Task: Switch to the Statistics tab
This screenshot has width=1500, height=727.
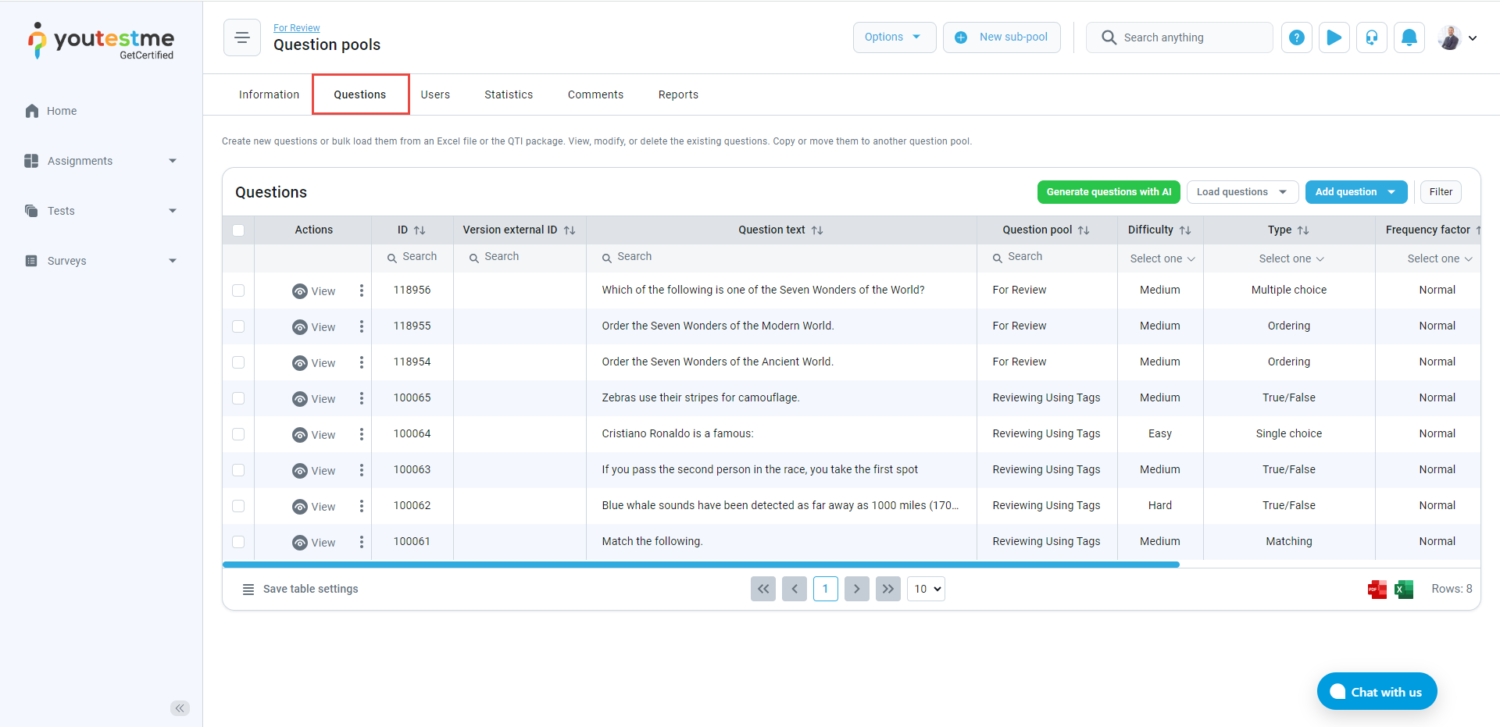Action: pos(508,95)
